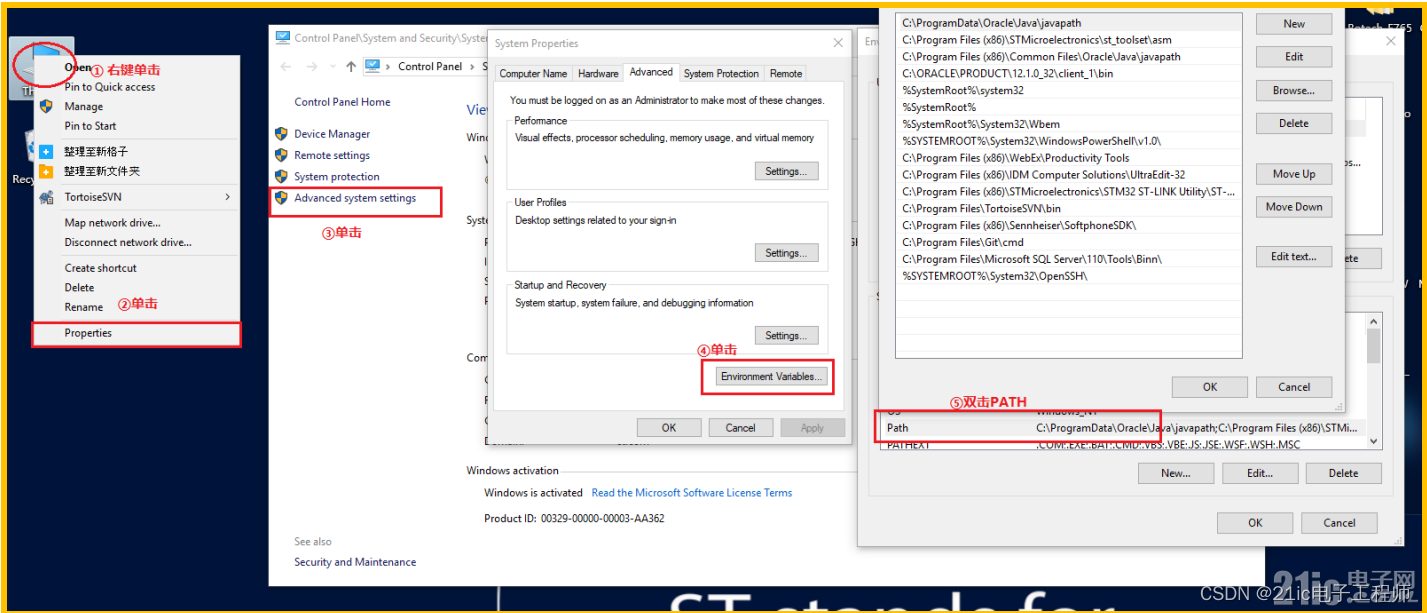
Task: Select Map network drive...
Action: [x=112, y=223]
